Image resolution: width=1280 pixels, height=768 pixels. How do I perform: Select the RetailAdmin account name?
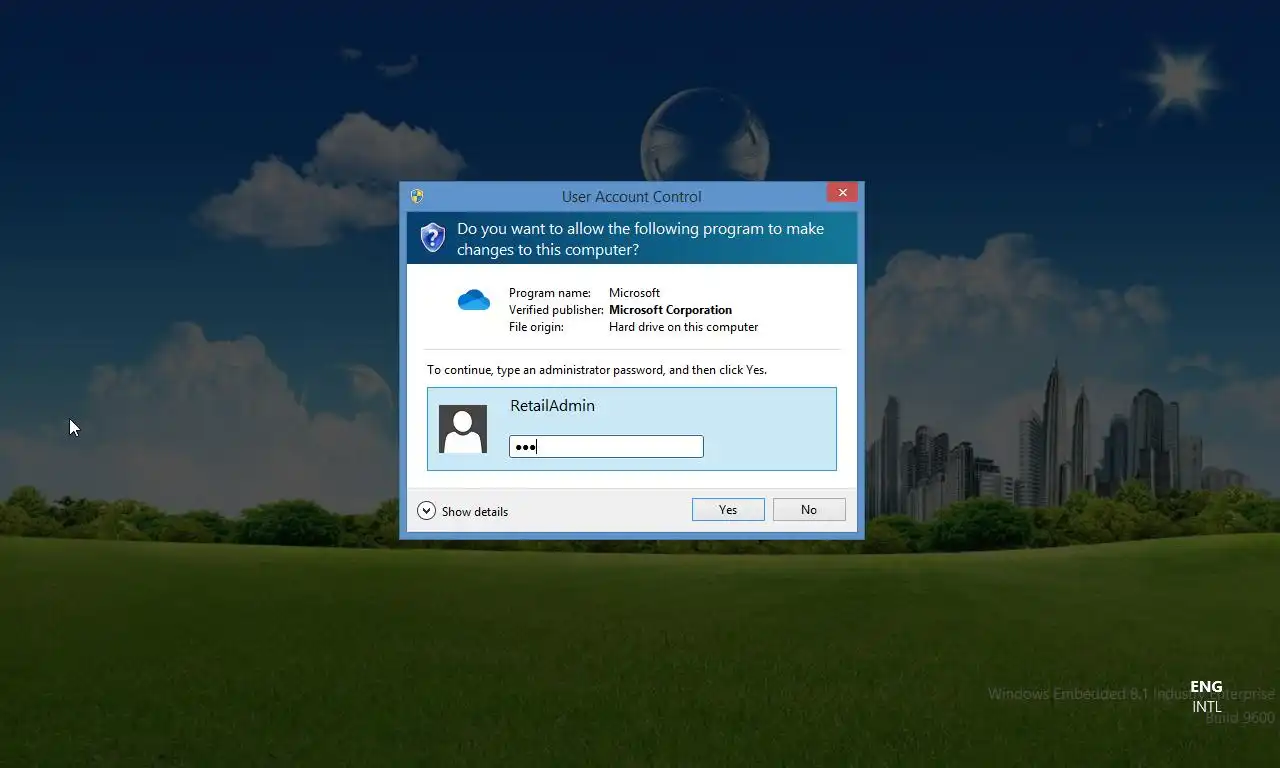point(552,406)
